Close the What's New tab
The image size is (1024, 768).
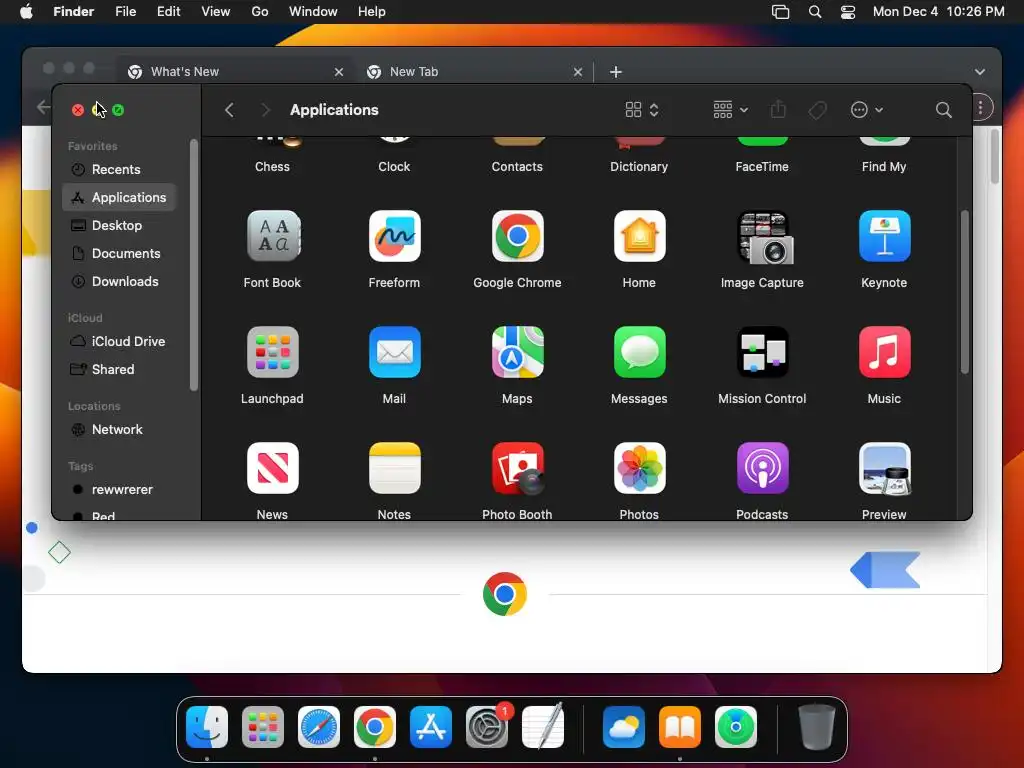[339, 72]
